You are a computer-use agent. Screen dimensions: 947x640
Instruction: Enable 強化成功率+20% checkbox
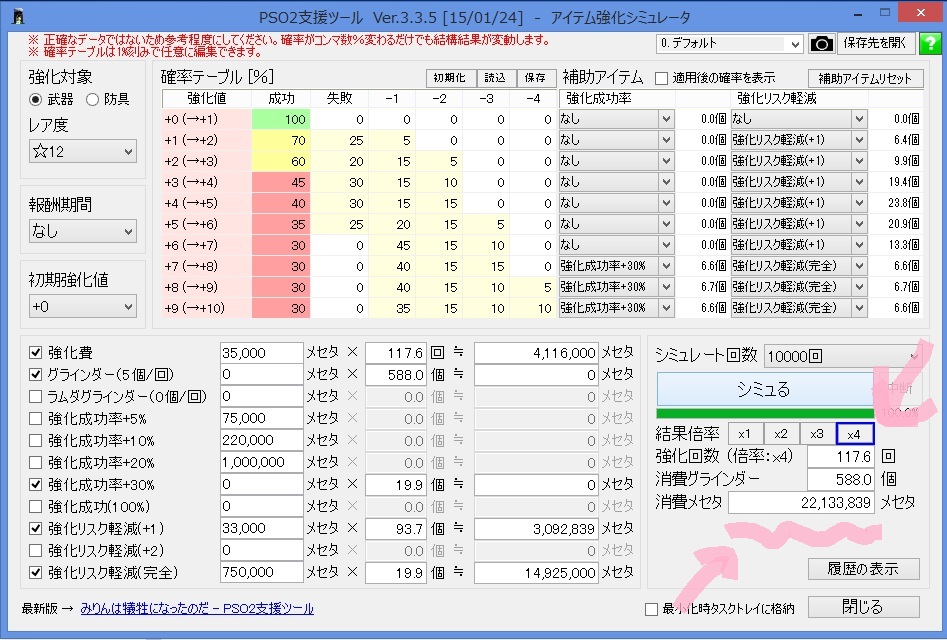pos(36,462)
